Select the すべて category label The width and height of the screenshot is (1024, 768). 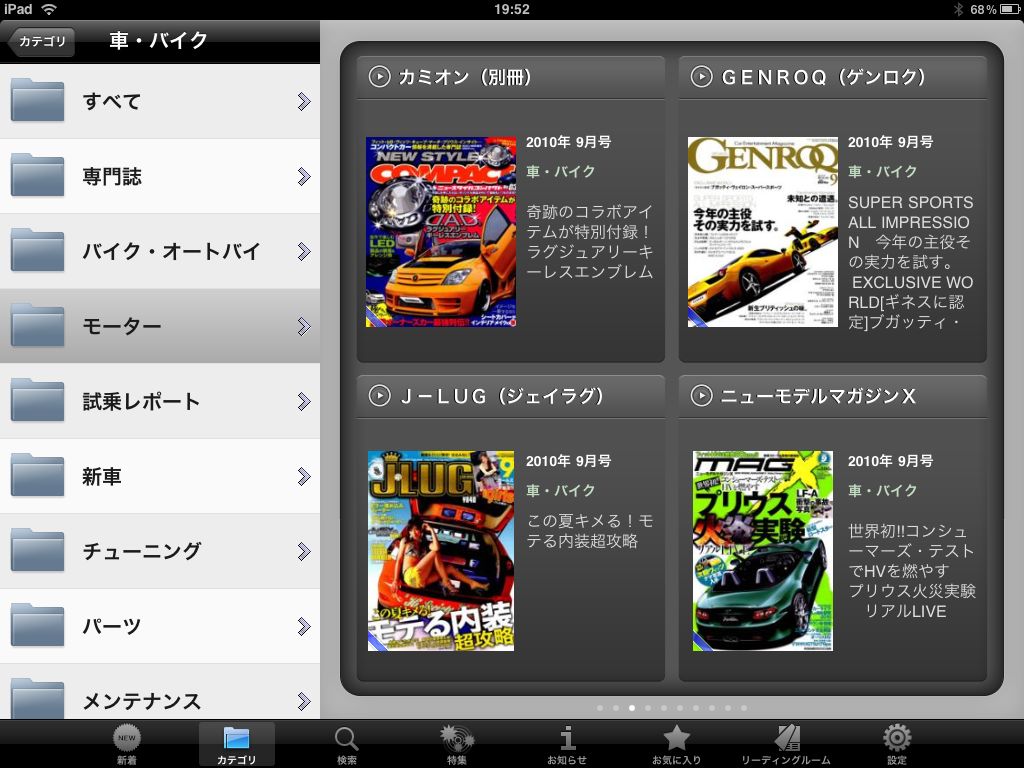pos(112,101)
